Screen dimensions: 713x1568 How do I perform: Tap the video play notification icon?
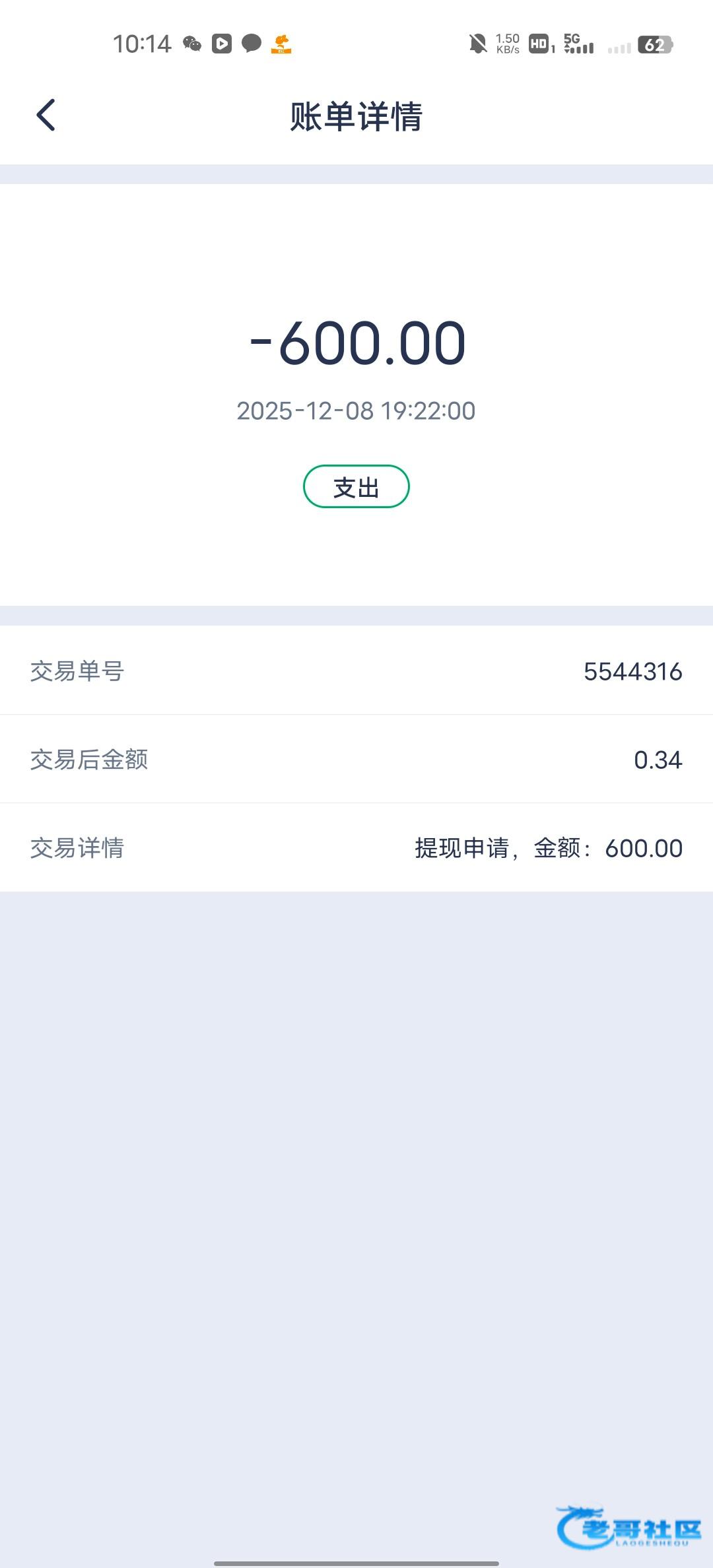(x=222, y=44)
